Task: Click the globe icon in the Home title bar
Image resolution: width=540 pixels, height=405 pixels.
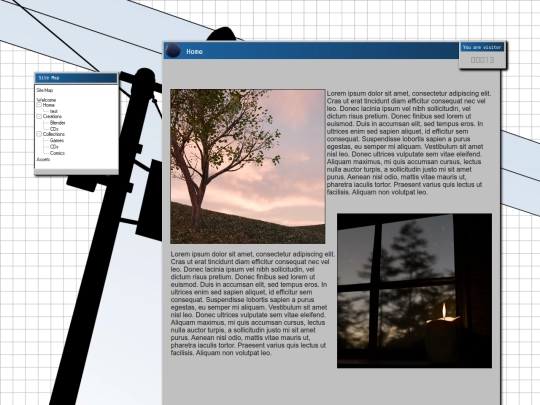Action: click(x=173, y=51)
